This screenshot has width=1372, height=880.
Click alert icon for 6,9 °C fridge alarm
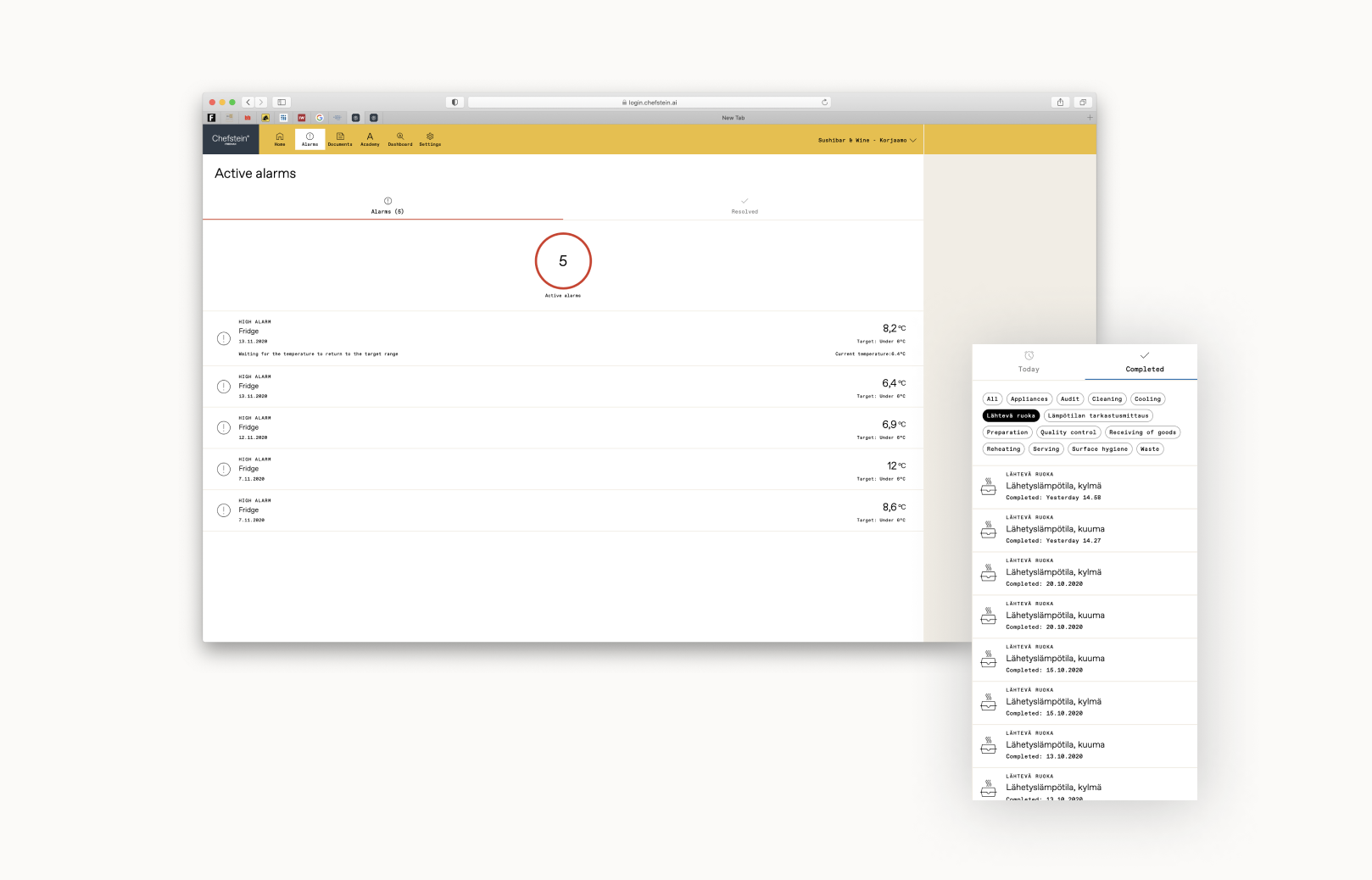click(x=224, y=428)
